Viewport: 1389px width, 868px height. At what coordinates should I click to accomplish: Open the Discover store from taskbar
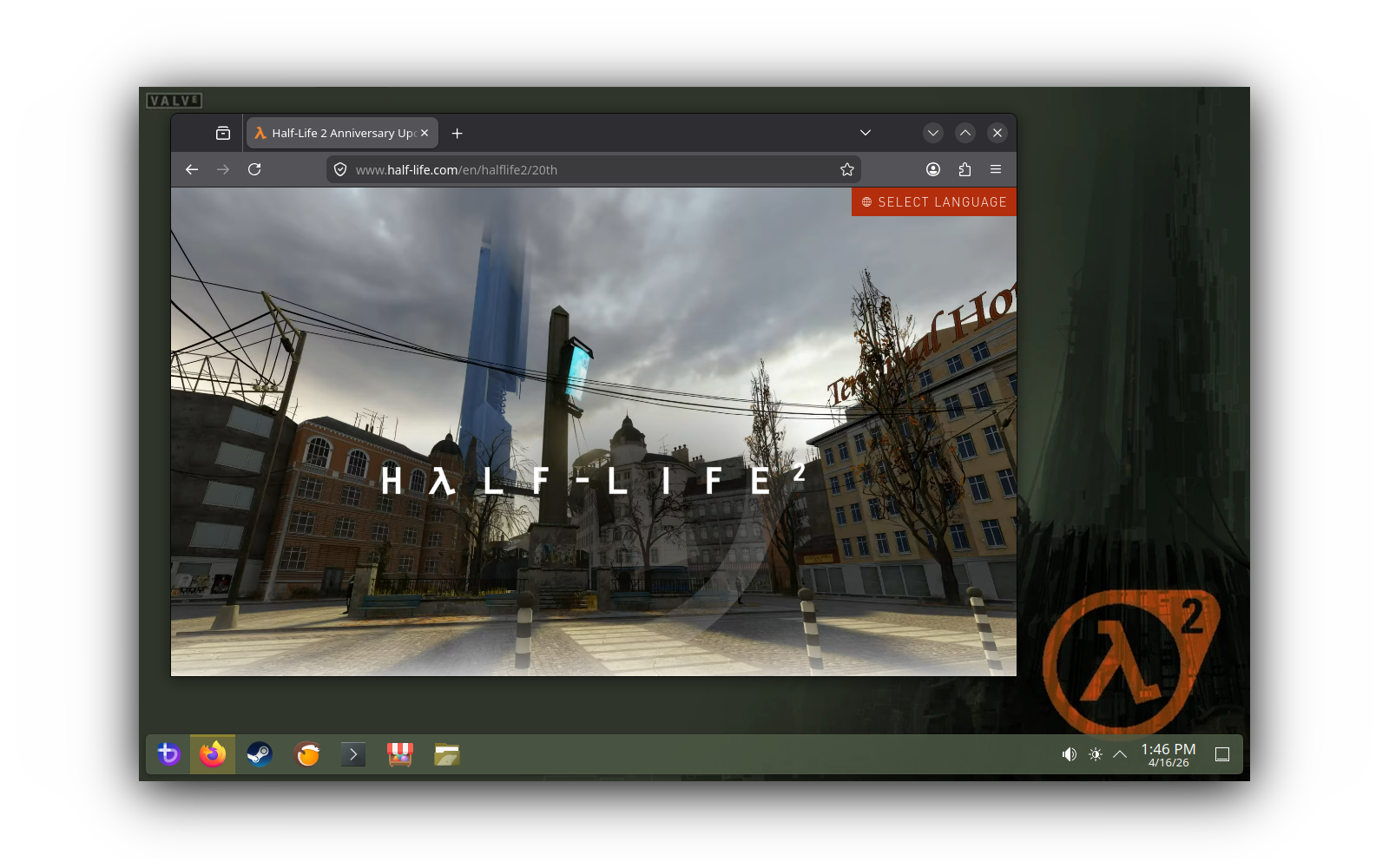[x=400, y=754]
